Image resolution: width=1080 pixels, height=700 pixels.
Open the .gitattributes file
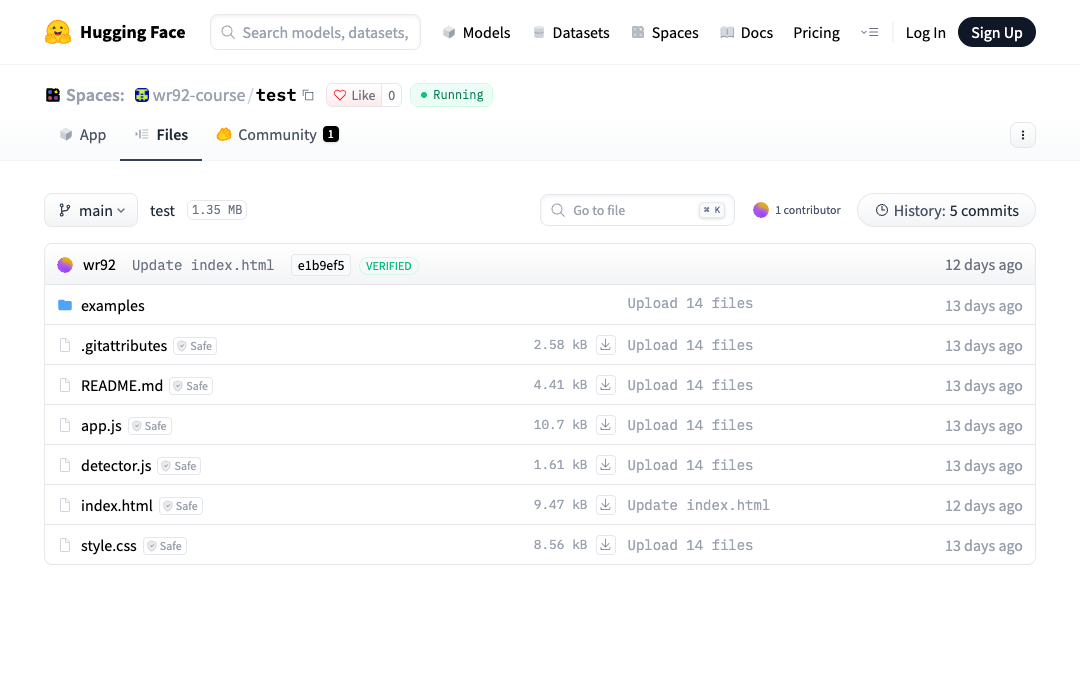point(124,345)
